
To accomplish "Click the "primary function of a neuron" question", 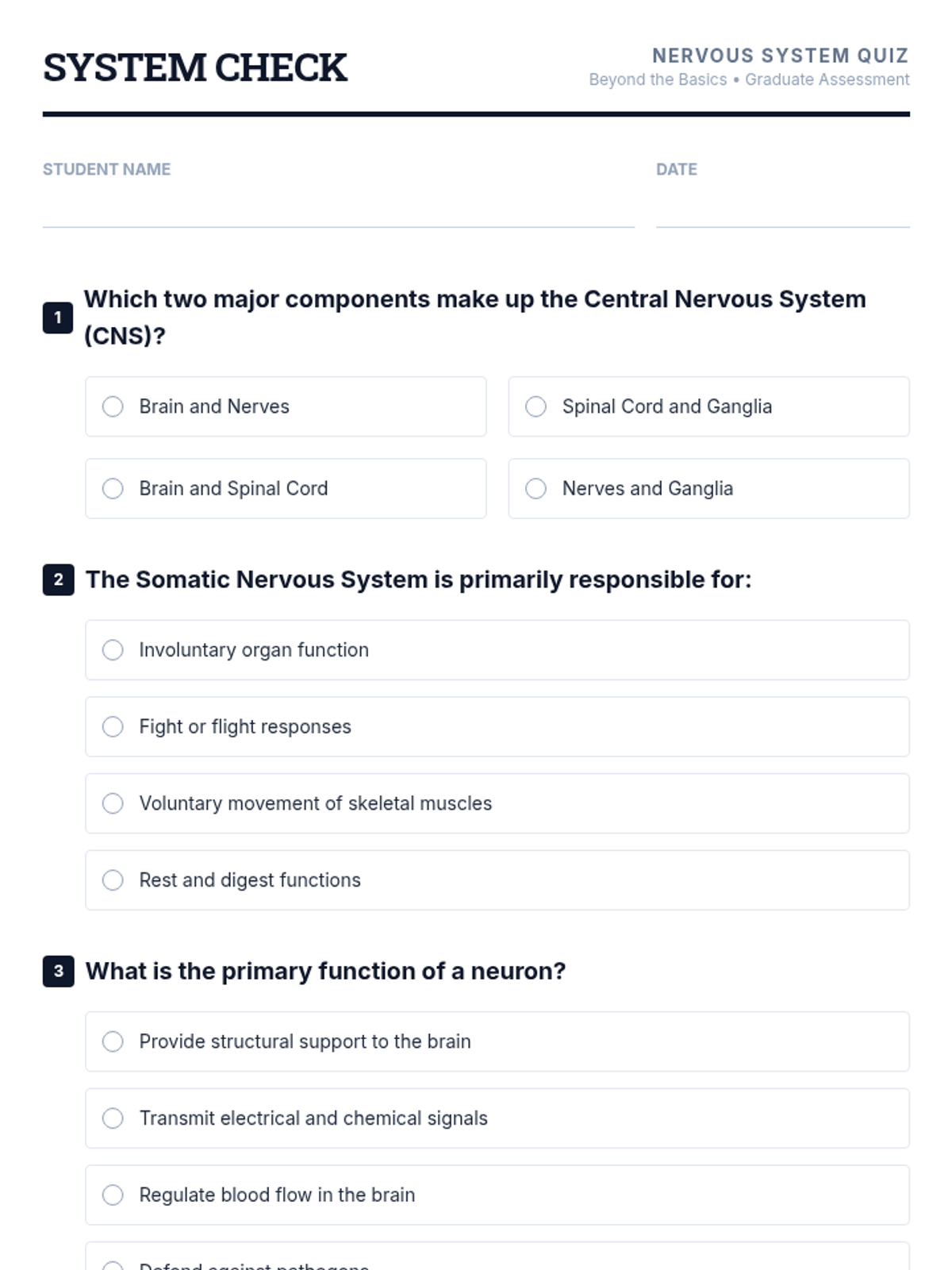I will 325,971.
